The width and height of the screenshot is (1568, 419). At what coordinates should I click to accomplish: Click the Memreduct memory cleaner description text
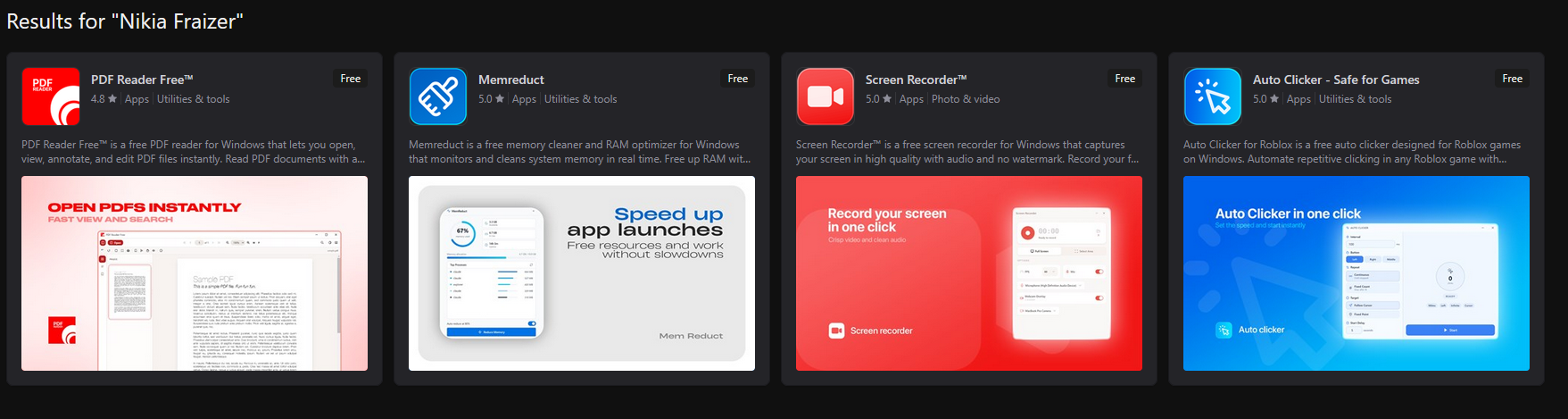tap(580, 152)
